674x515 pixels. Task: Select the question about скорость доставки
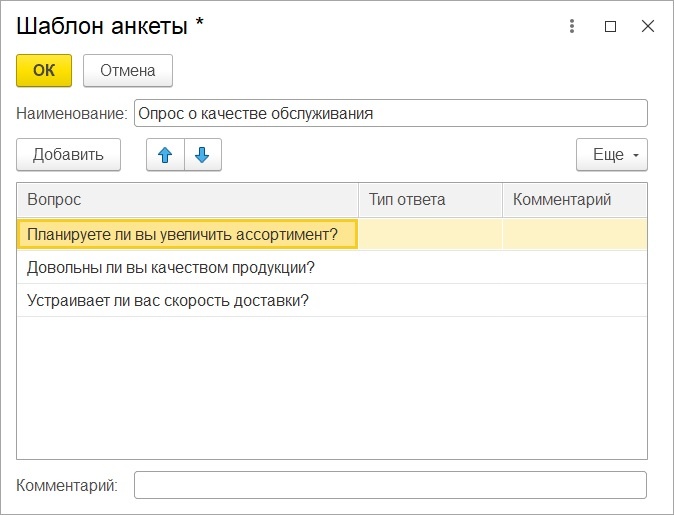(168, 300)
